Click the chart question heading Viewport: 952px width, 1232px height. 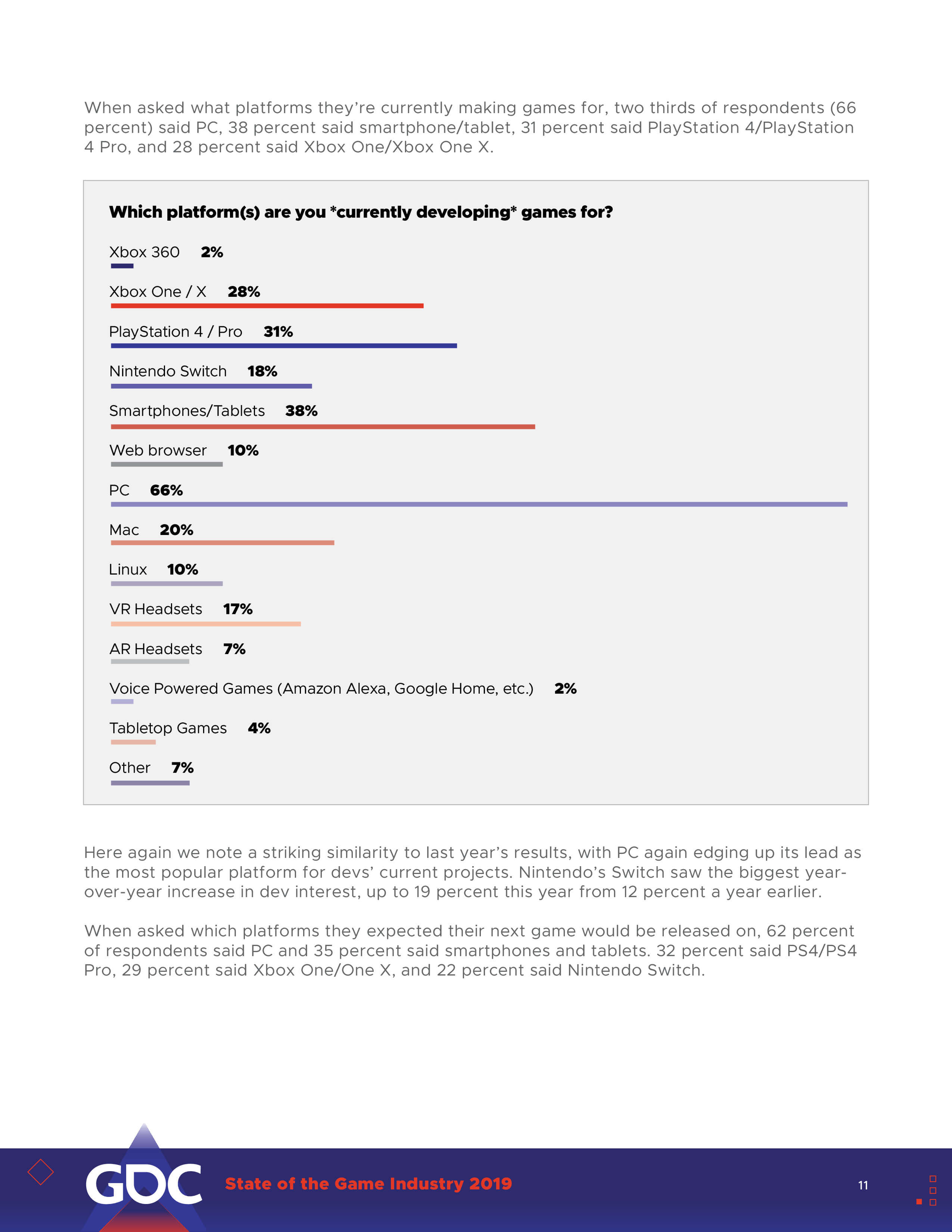tap(360, 212)
